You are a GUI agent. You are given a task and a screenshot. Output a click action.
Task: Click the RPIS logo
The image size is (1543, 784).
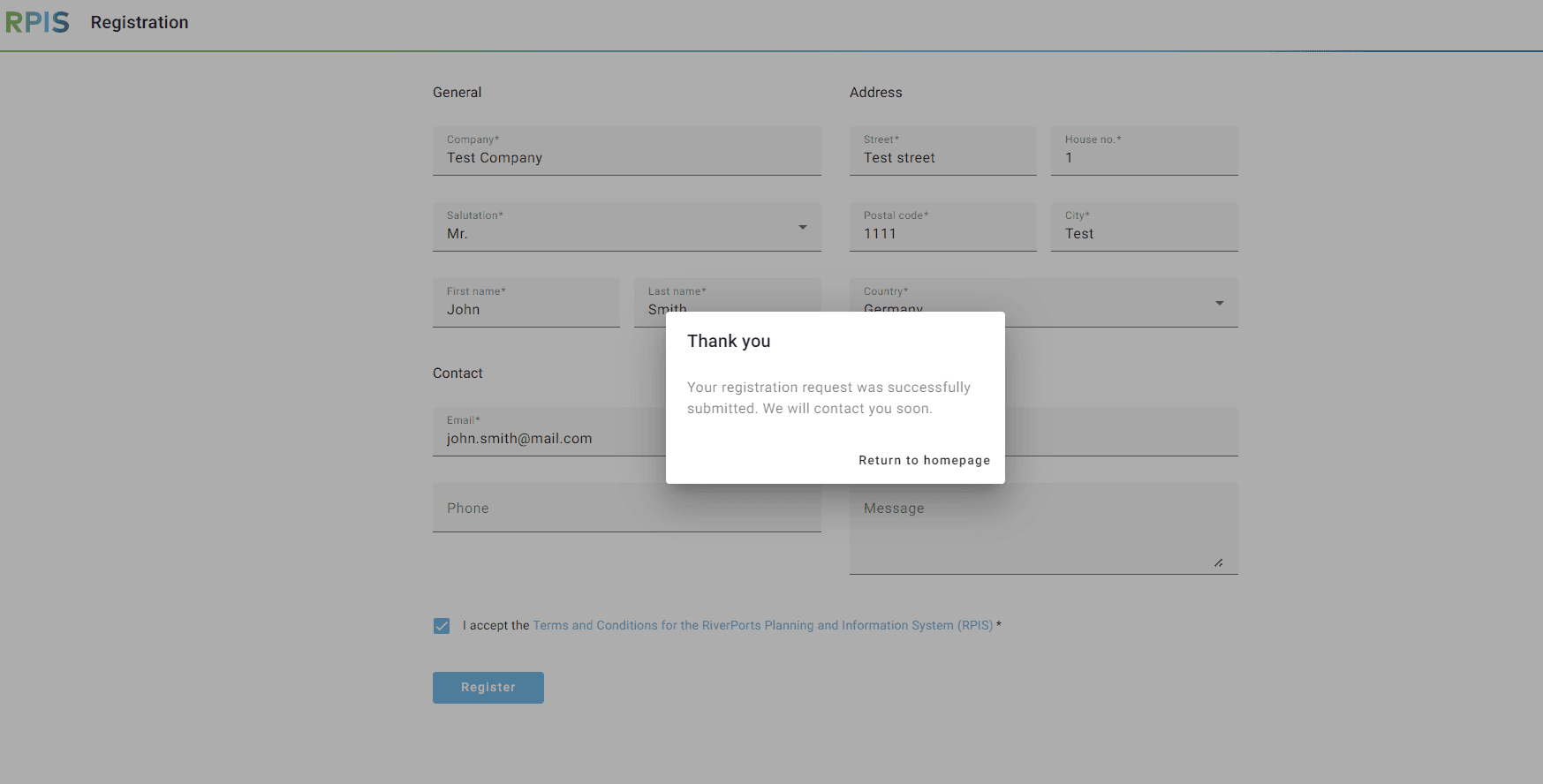point(37,22)
